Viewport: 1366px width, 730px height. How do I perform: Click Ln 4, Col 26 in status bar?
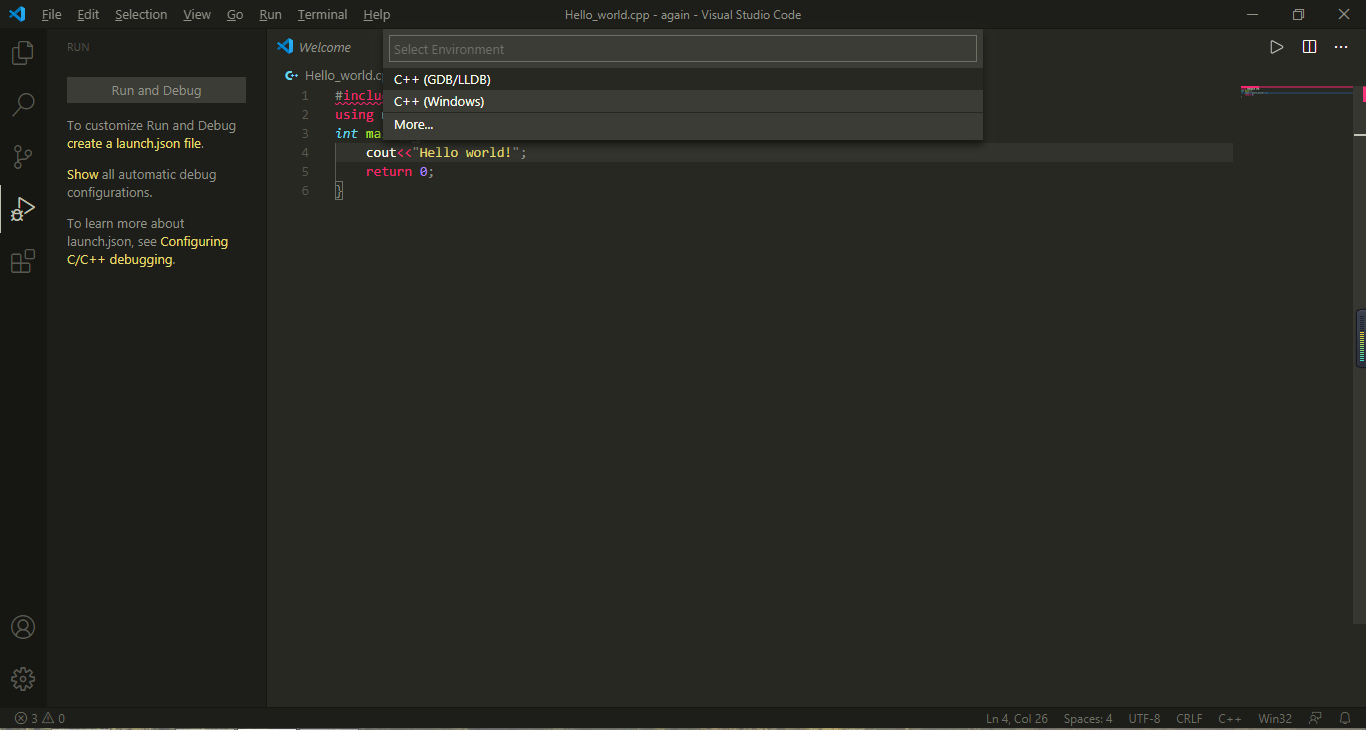click(1017, 718)
